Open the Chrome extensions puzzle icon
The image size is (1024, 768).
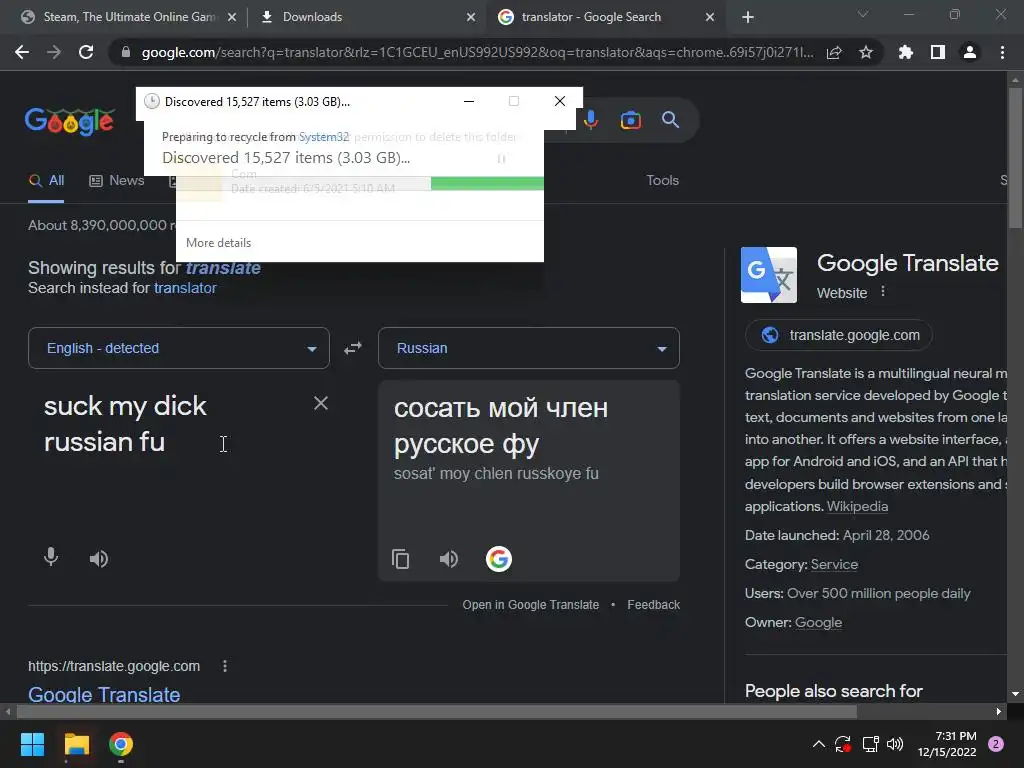click(906, 52)
